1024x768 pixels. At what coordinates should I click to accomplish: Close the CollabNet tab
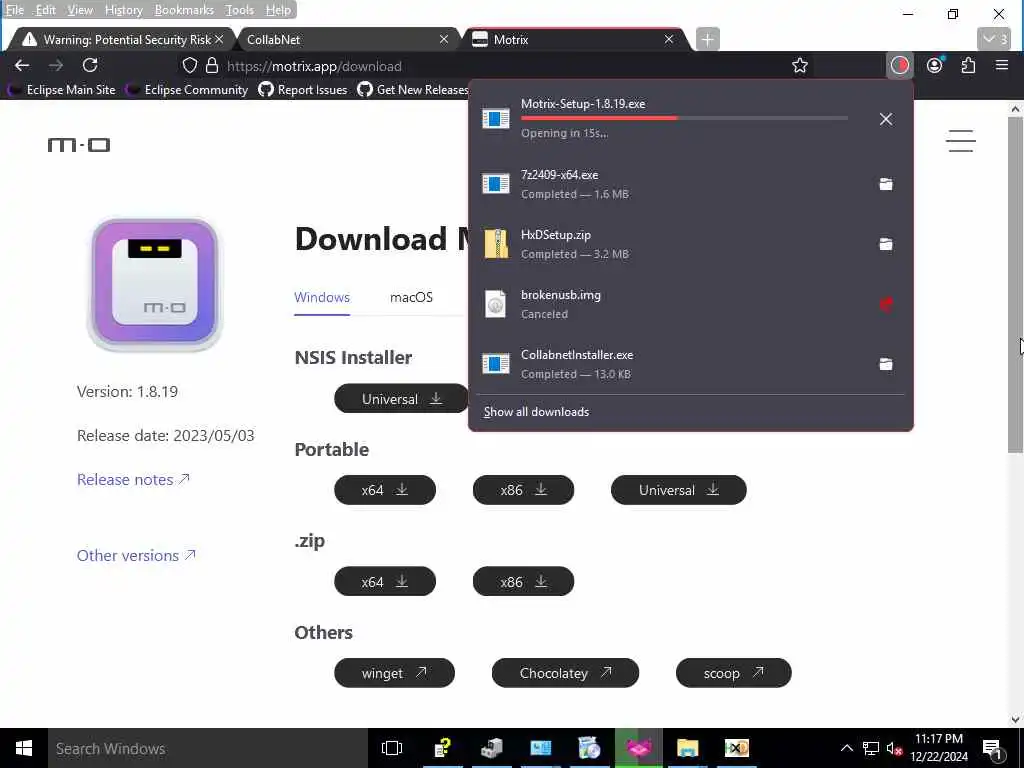(x=443, y=39)
